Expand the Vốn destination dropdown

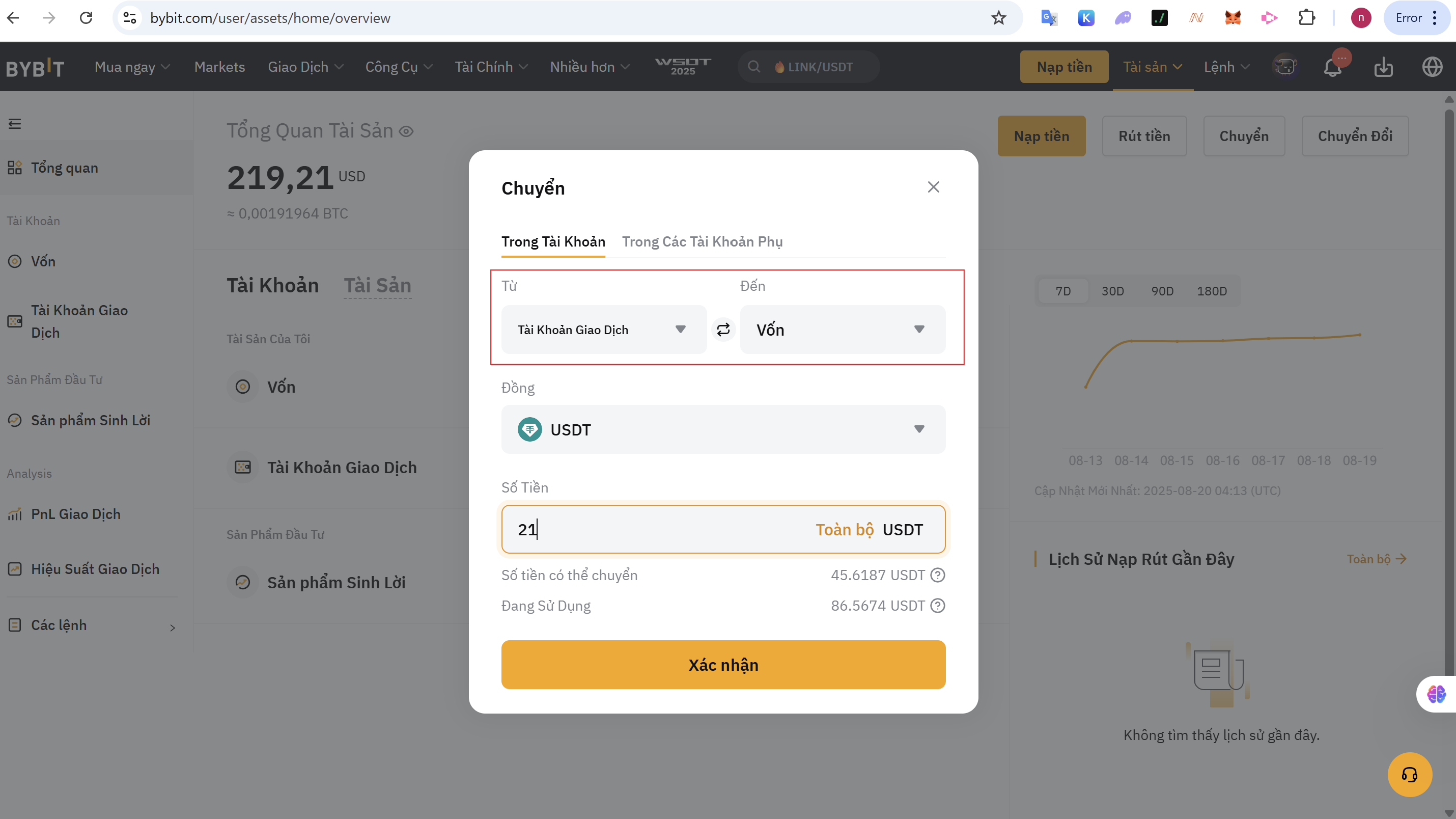click(842, 330)
